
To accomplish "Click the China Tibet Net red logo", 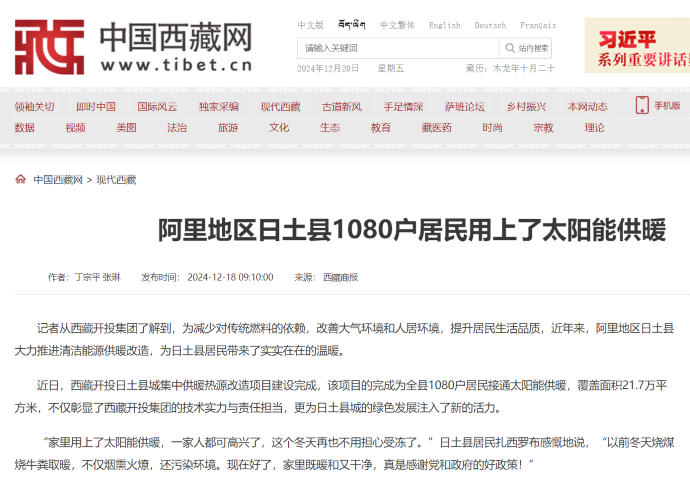I will tap(48, 47).
